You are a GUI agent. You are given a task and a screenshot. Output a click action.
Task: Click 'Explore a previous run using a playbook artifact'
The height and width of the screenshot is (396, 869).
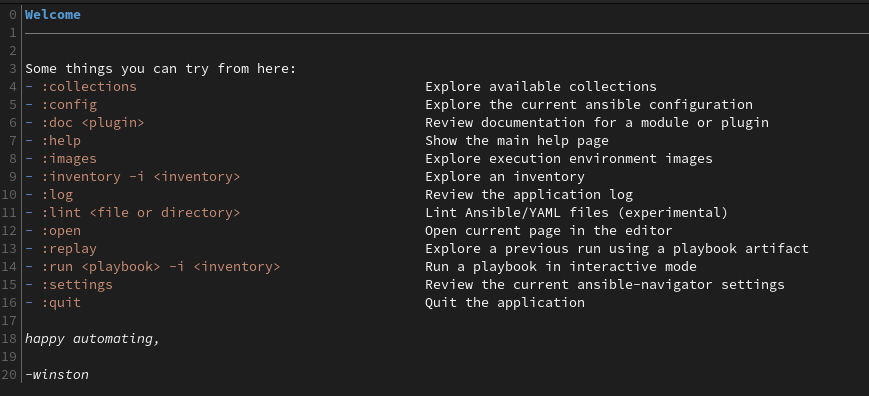(x=617, y=249)
